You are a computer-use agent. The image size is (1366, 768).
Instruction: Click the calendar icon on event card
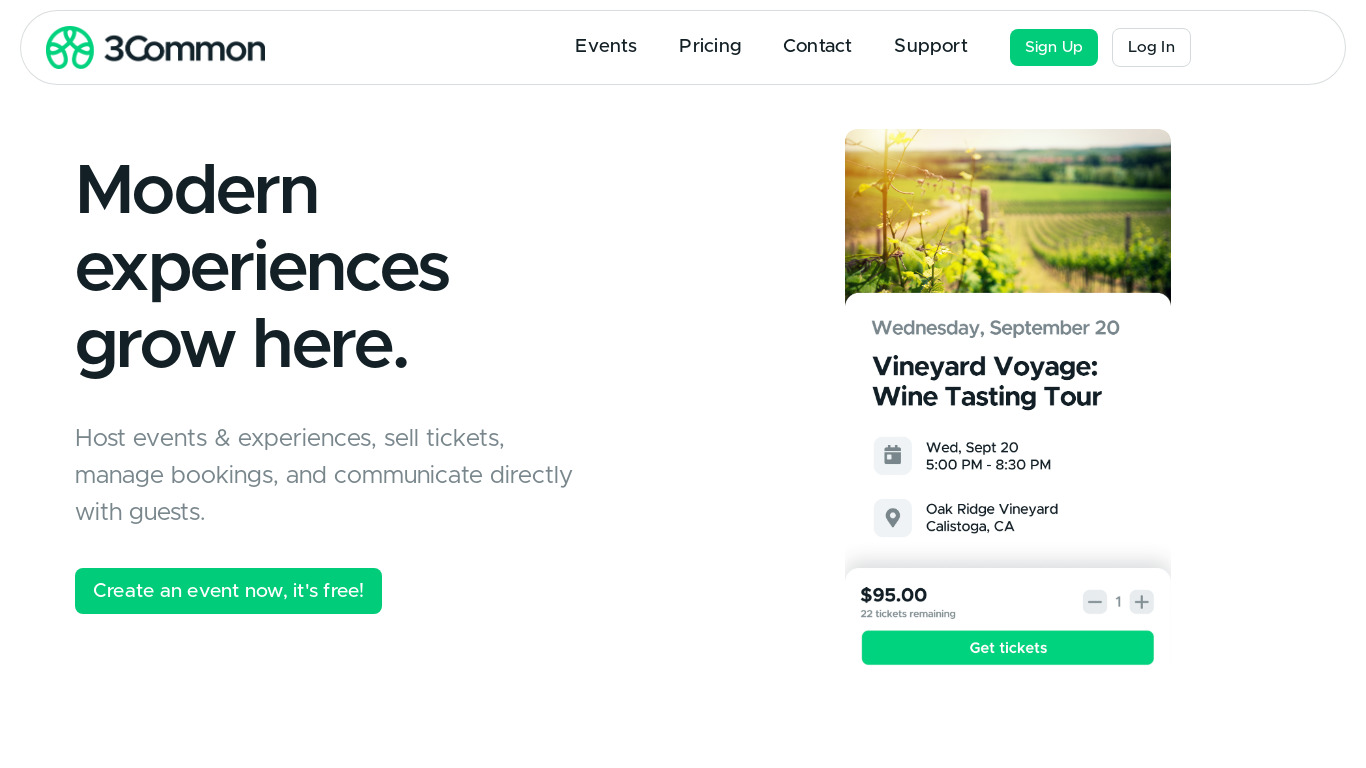click(892, 455)
